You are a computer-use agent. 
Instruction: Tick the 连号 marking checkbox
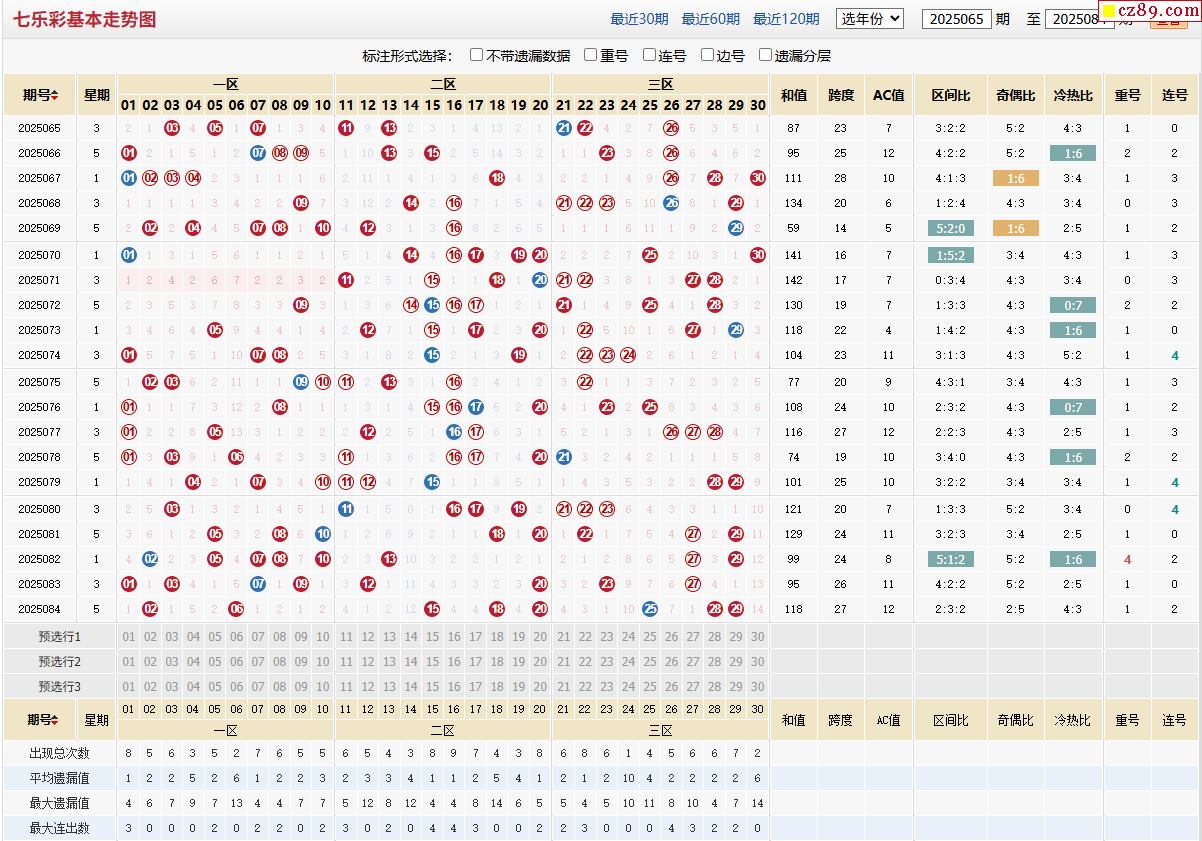tap(650, 55)
